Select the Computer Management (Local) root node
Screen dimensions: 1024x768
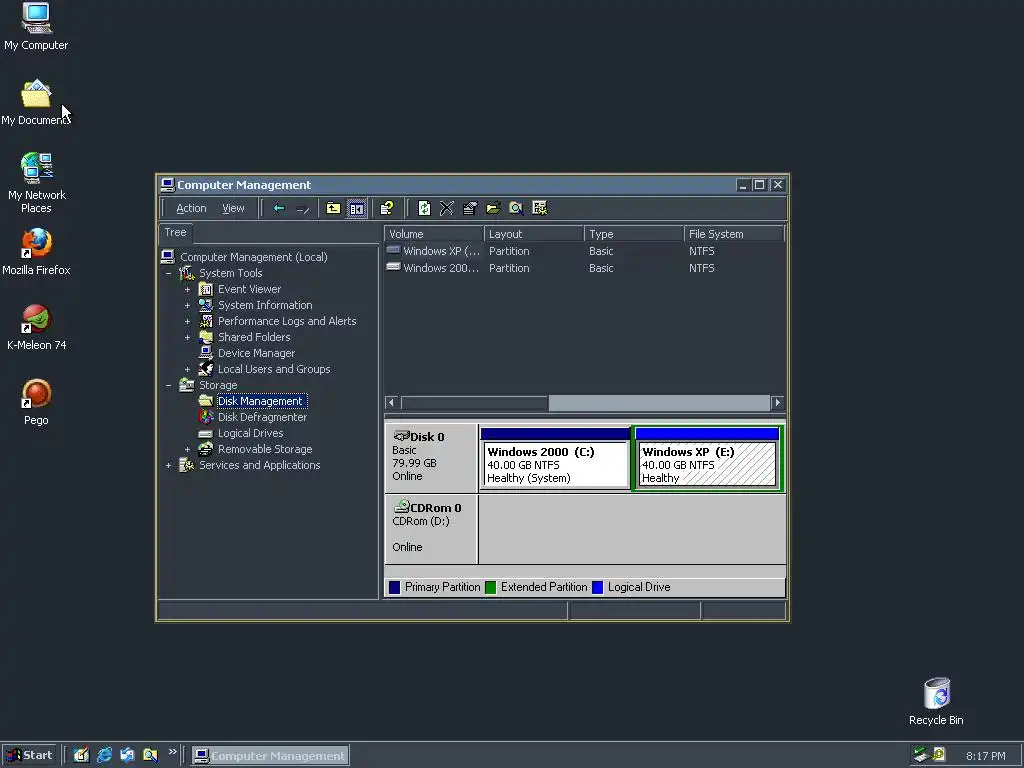pyautogui.click(x=253, y=257)
